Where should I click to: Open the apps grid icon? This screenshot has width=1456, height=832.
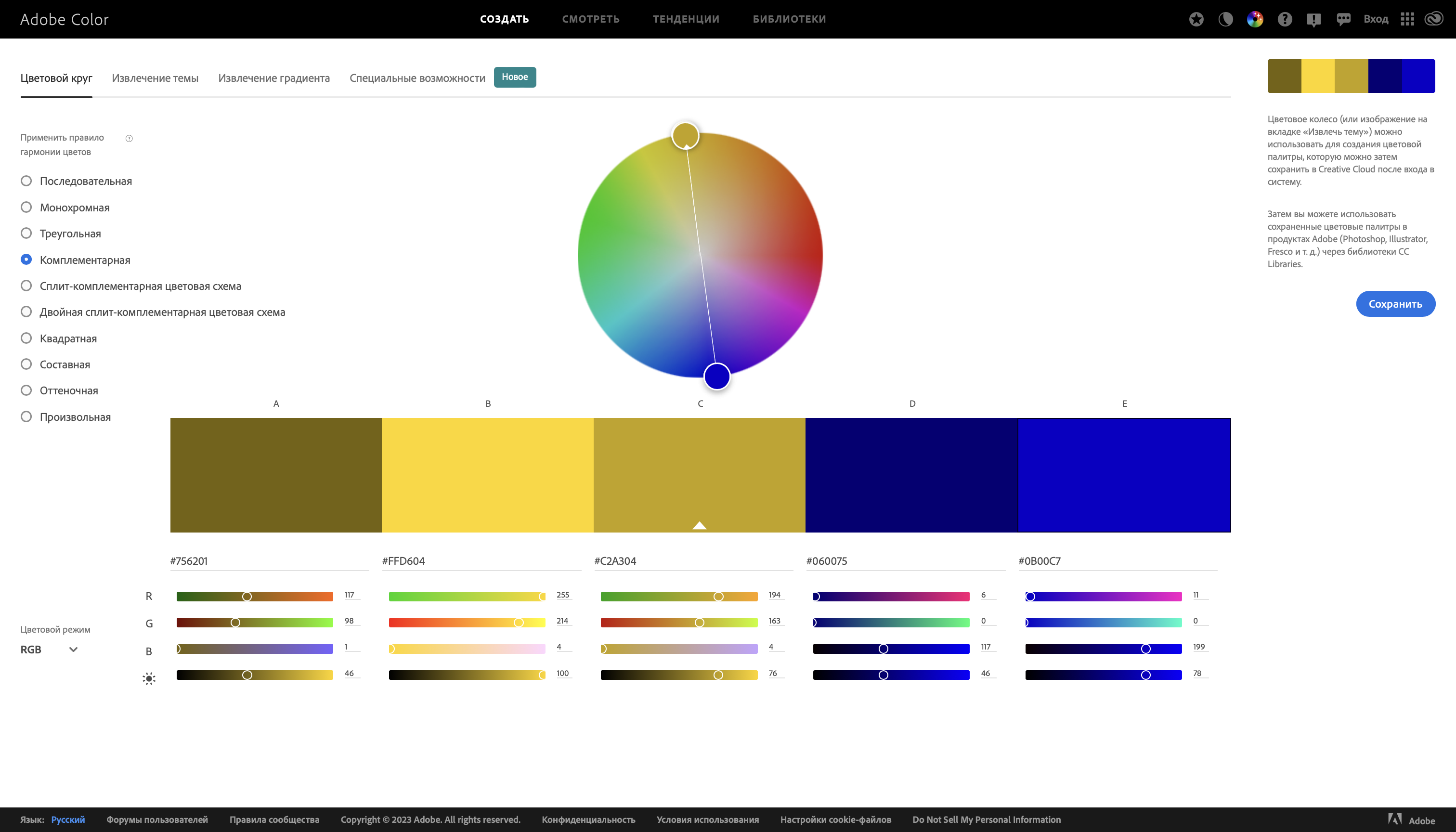click(1407, 19)
